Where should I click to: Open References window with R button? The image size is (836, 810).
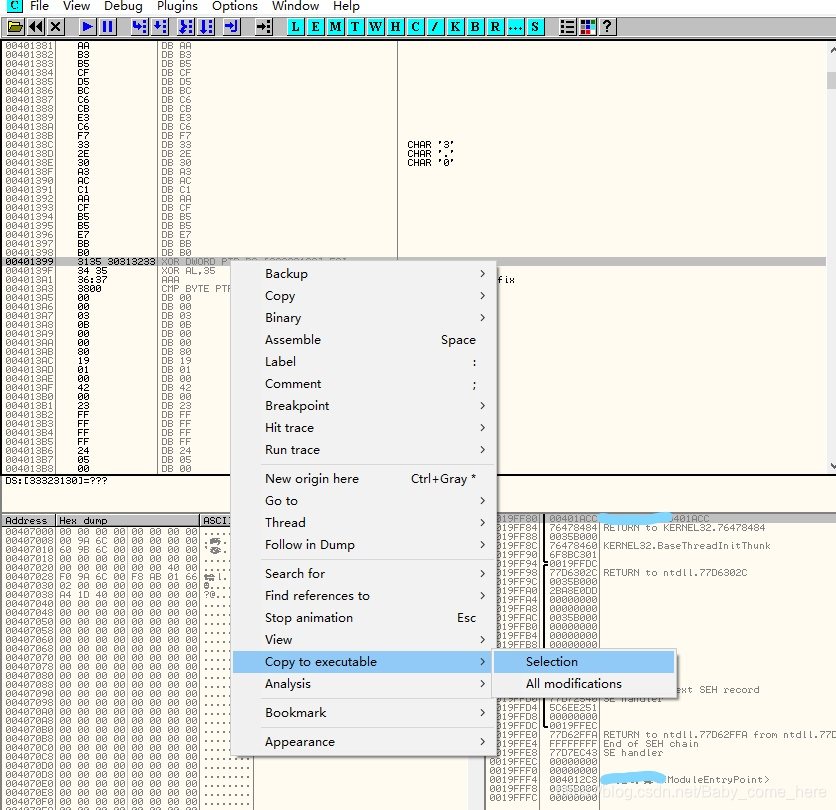(x=495, y=27)
